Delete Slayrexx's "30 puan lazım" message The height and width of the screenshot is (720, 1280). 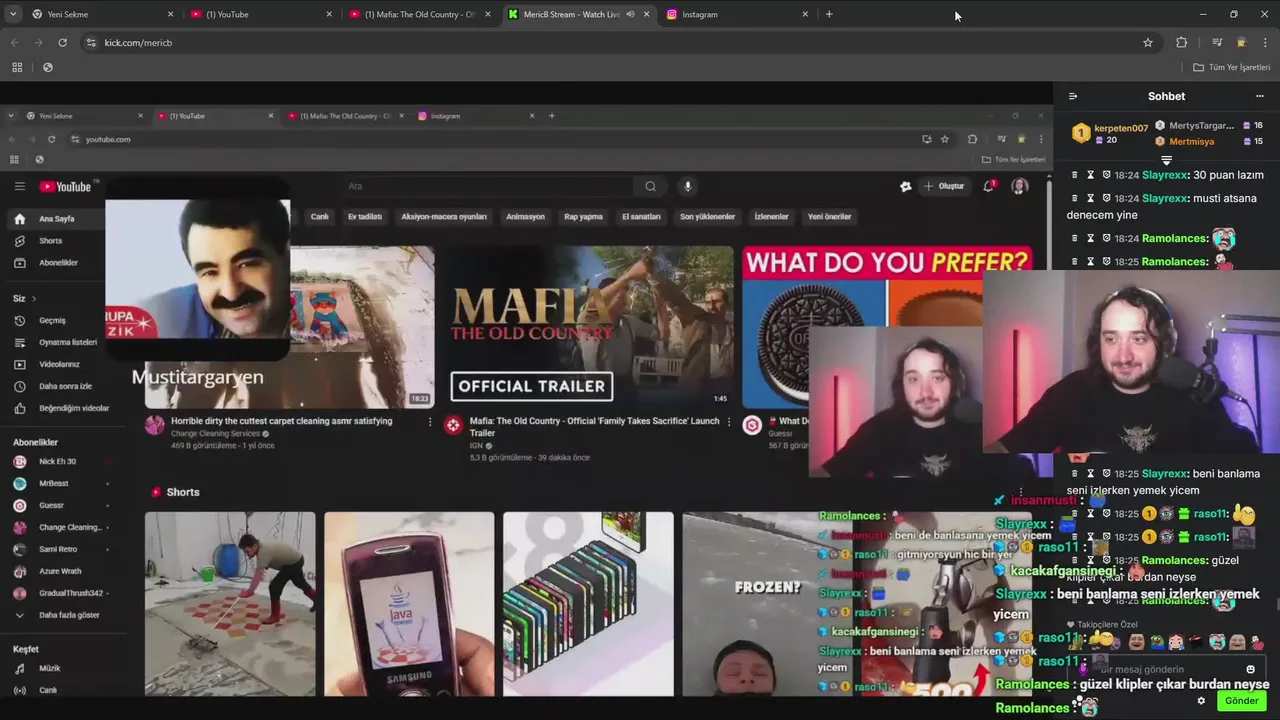coord(1075,175)
